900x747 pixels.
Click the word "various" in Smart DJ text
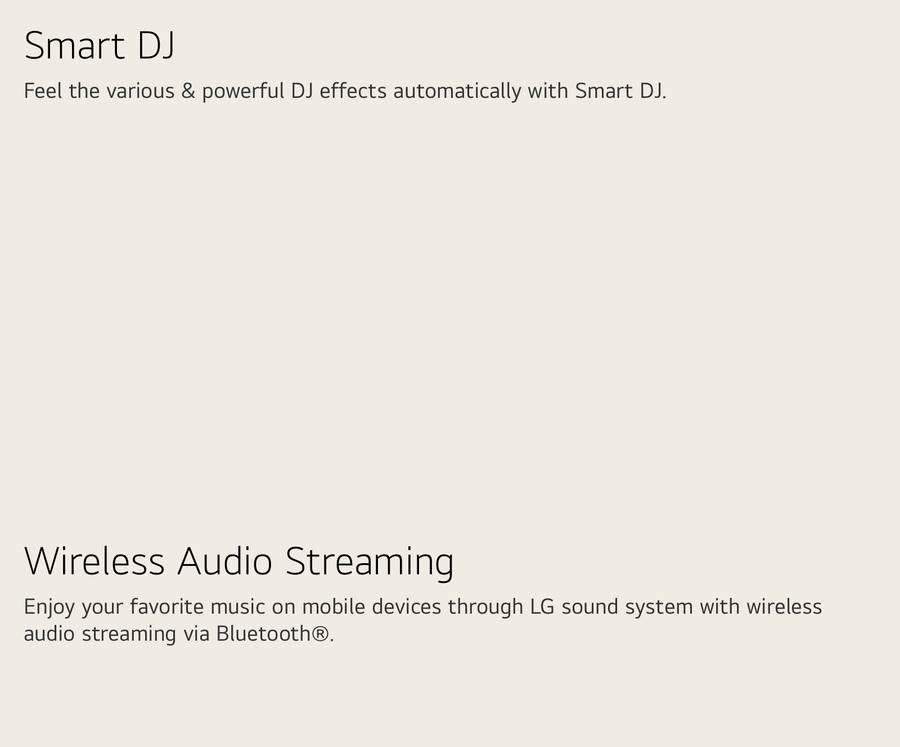(141, 91)
